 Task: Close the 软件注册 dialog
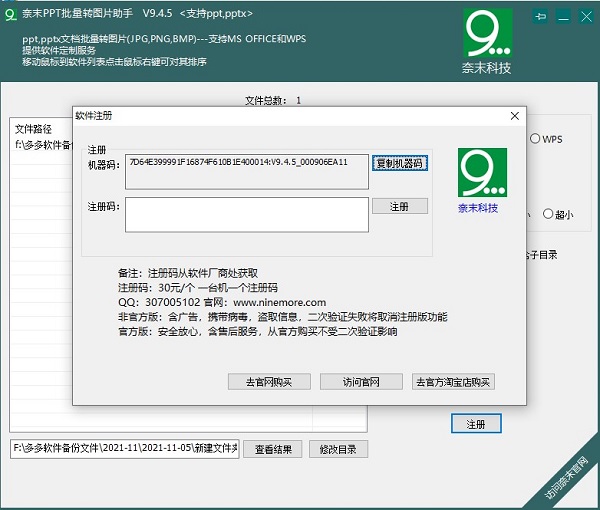click(x=515, y=116)
